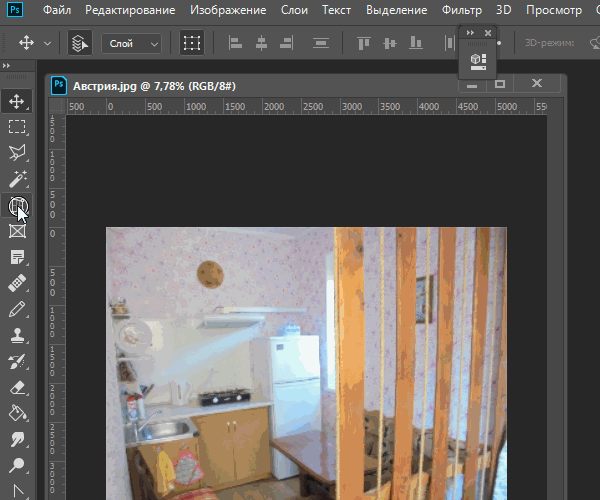600x500 pixels.
Task: Select the Eraser tool
Action: tap(17, 388)
